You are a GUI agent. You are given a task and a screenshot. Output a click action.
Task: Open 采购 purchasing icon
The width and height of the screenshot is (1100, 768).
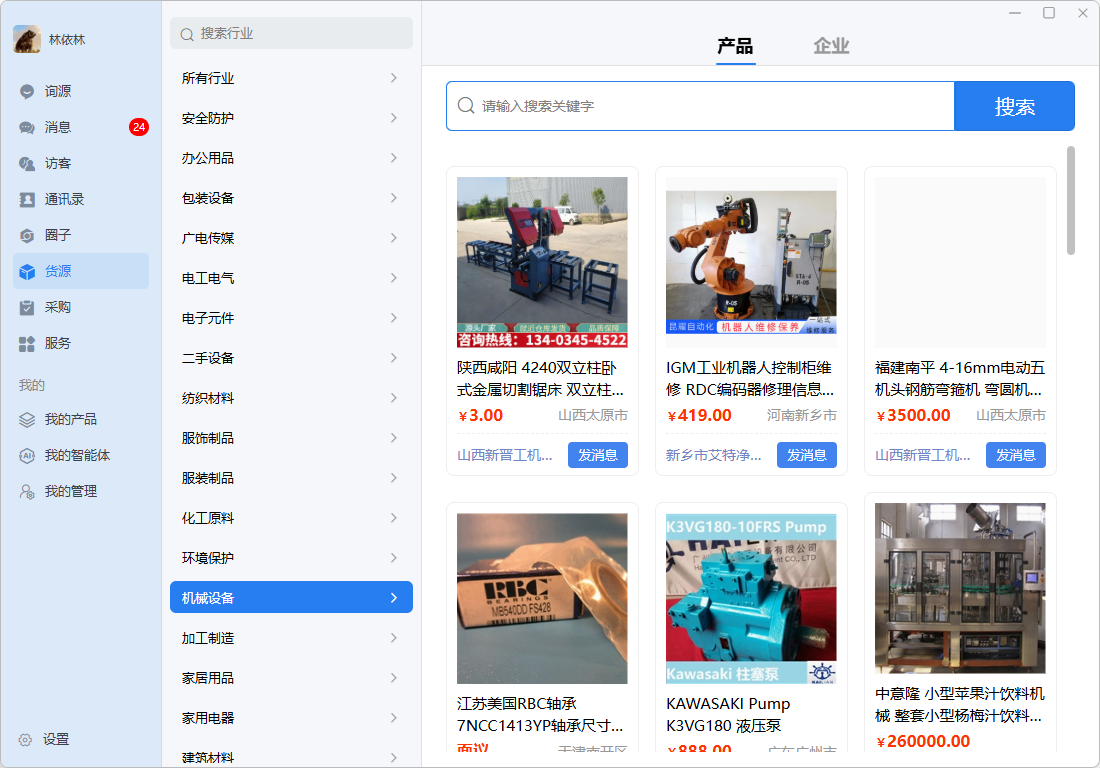[x=27, y=307]
